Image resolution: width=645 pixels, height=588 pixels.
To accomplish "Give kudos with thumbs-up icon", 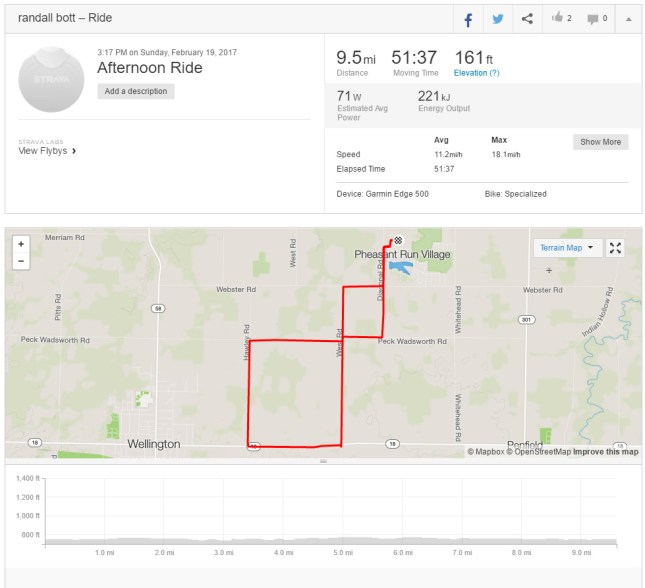I will pyautogui.click(x=558, y=19).
